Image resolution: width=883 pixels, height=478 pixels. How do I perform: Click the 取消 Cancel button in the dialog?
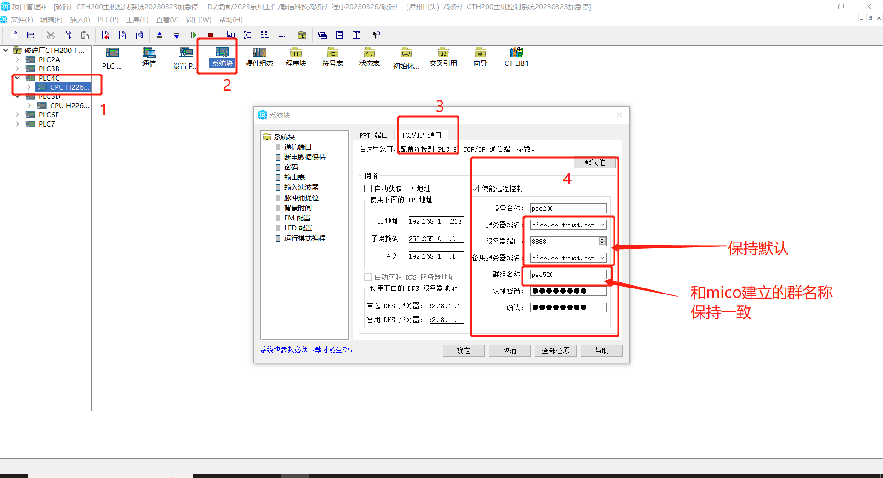tap(510, 351)
